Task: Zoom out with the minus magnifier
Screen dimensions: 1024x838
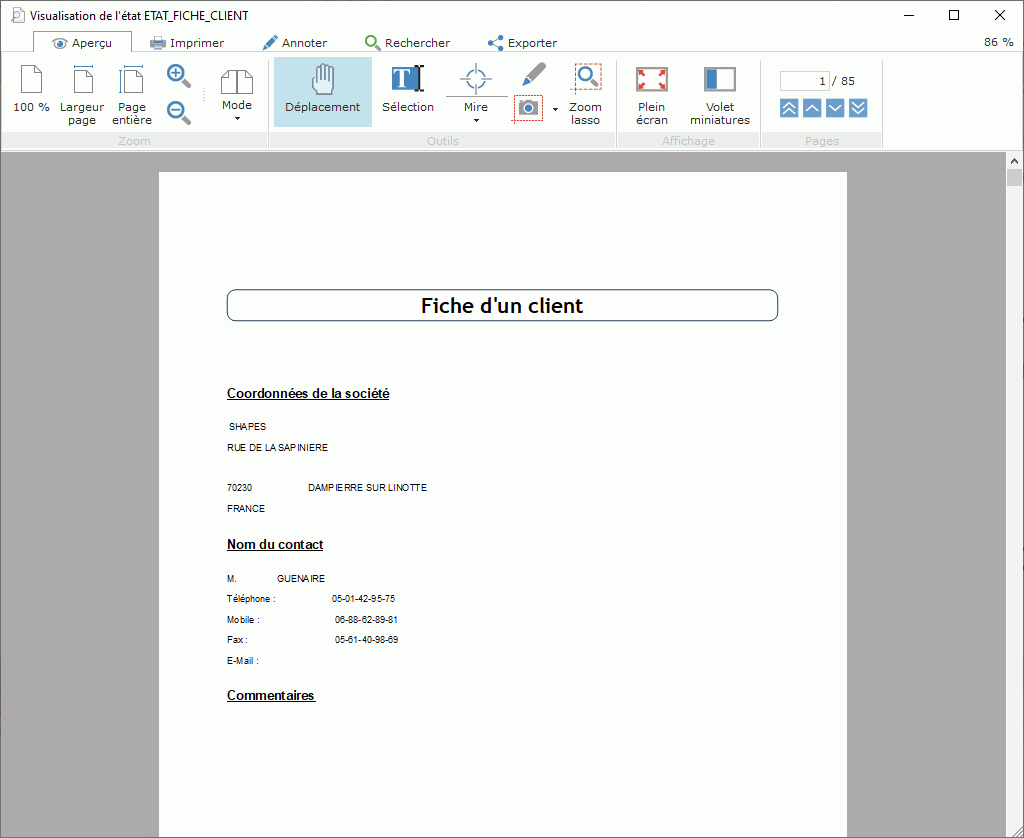Action: (x=179, y=112)
